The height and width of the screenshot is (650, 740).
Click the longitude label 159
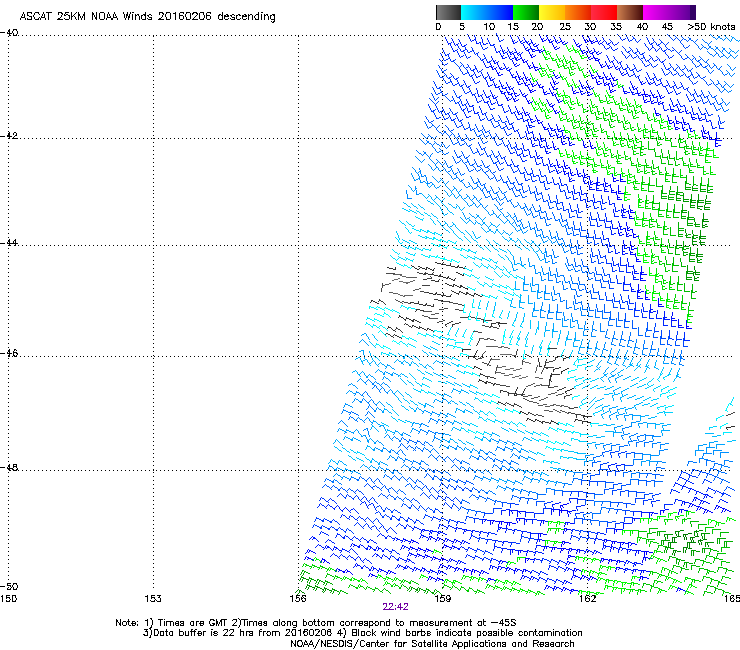pos(442,599)
